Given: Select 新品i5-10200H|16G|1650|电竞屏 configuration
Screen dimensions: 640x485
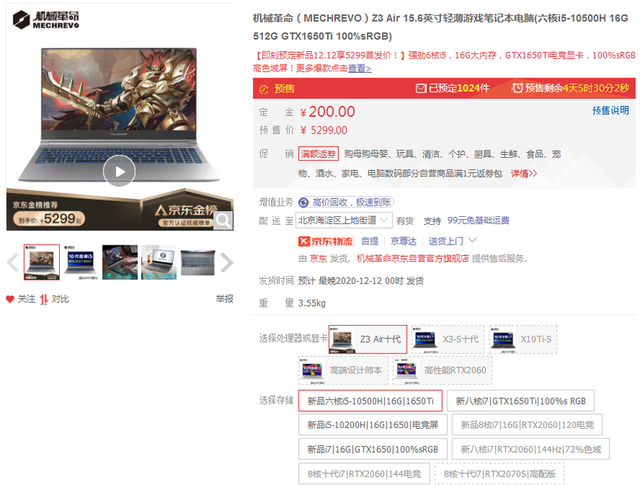Looking at the screenshot, I should click(x=373, y=425).
